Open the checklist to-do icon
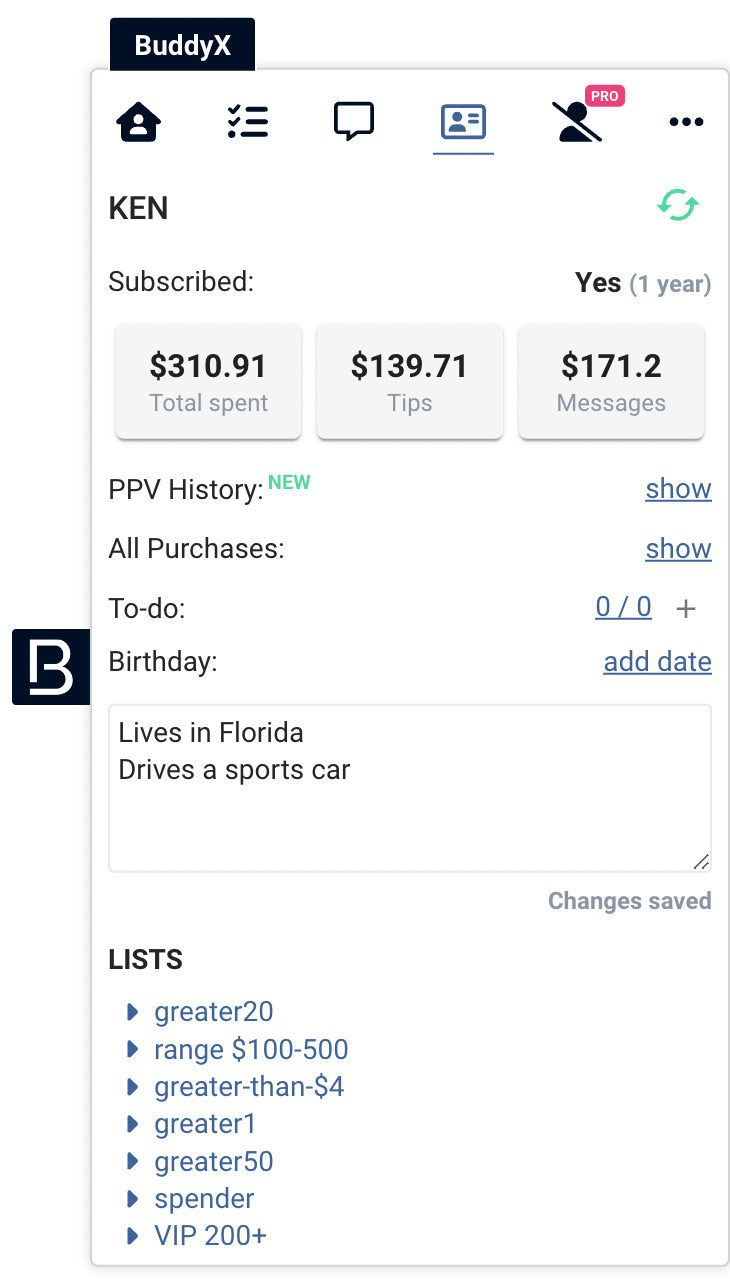Screen dimensions: 730x1279 click(x=247, y=122)
